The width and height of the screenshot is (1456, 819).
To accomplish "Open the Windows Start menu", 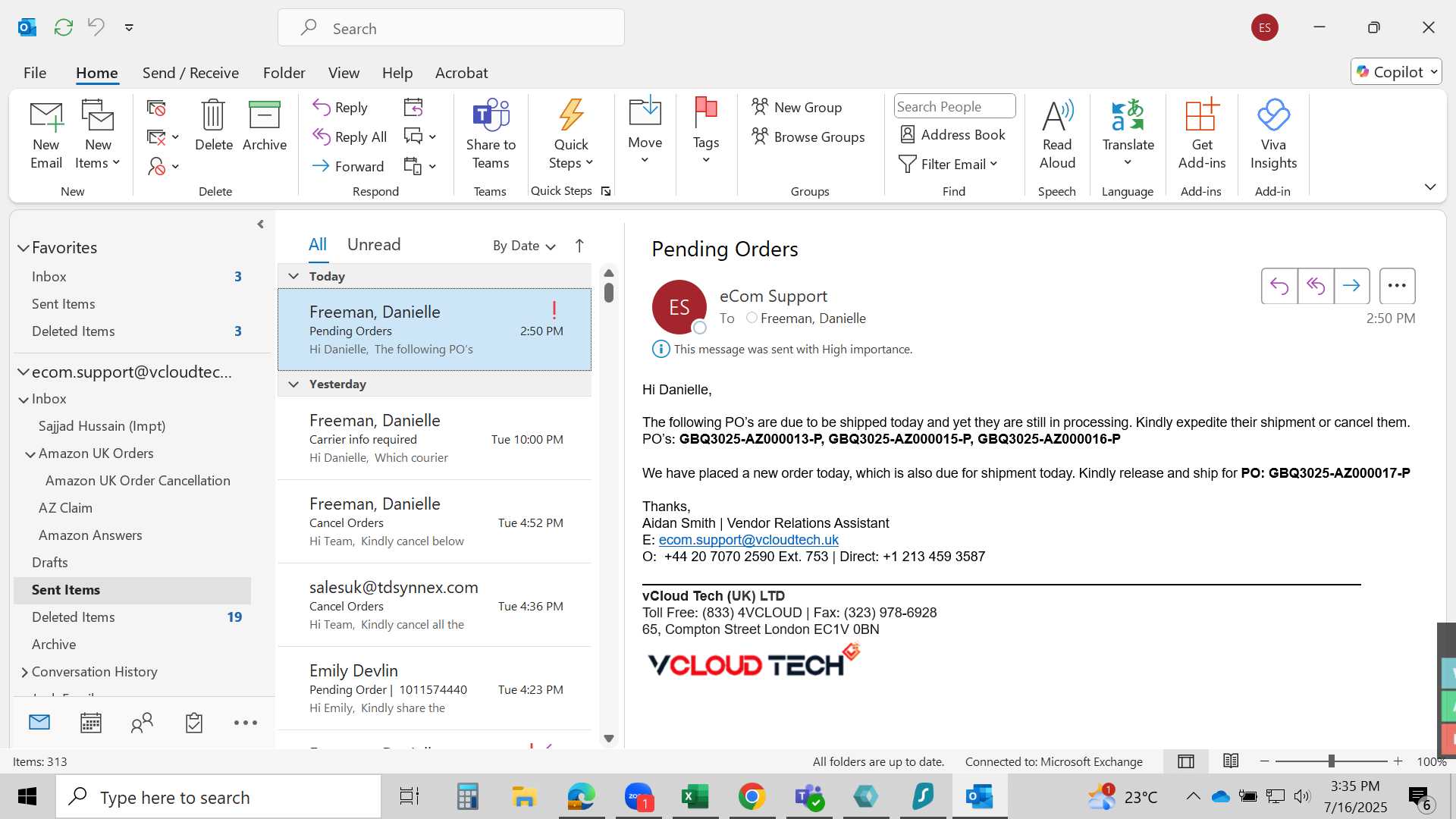I will coord(27,797).
